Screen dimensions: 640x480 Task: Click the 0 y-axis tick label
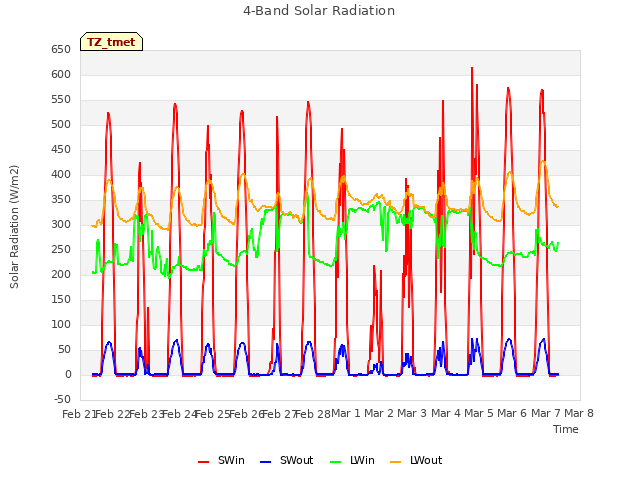68,375
